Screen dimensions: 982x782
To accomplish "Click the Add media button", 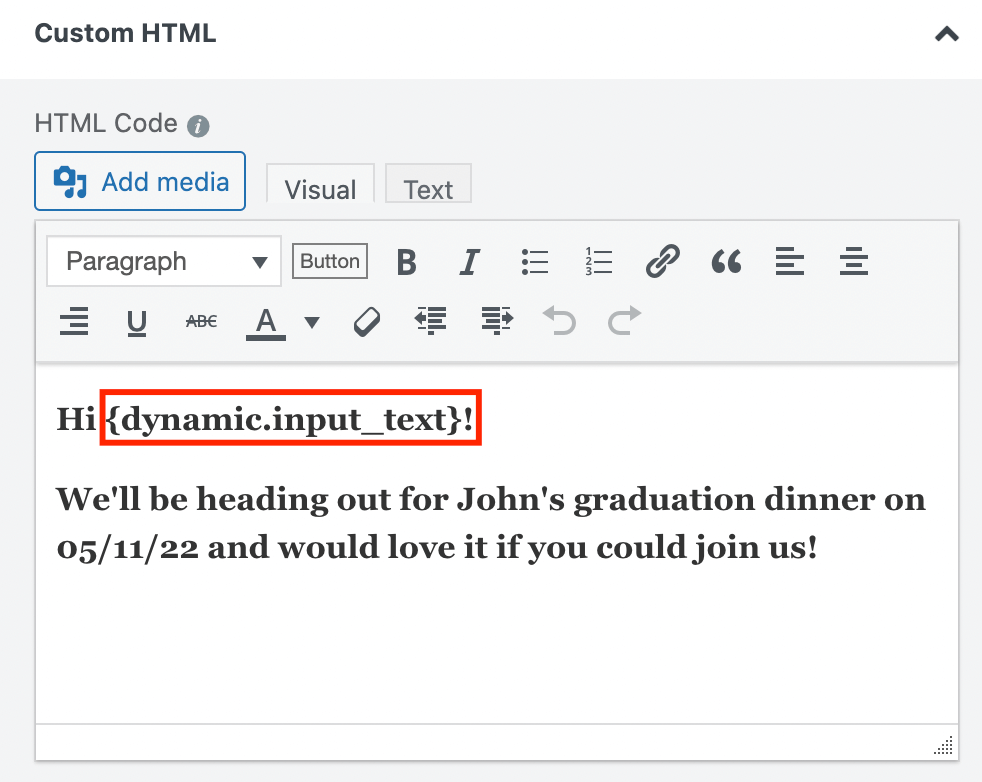I will pyautogui.click(x=139, y=181).
